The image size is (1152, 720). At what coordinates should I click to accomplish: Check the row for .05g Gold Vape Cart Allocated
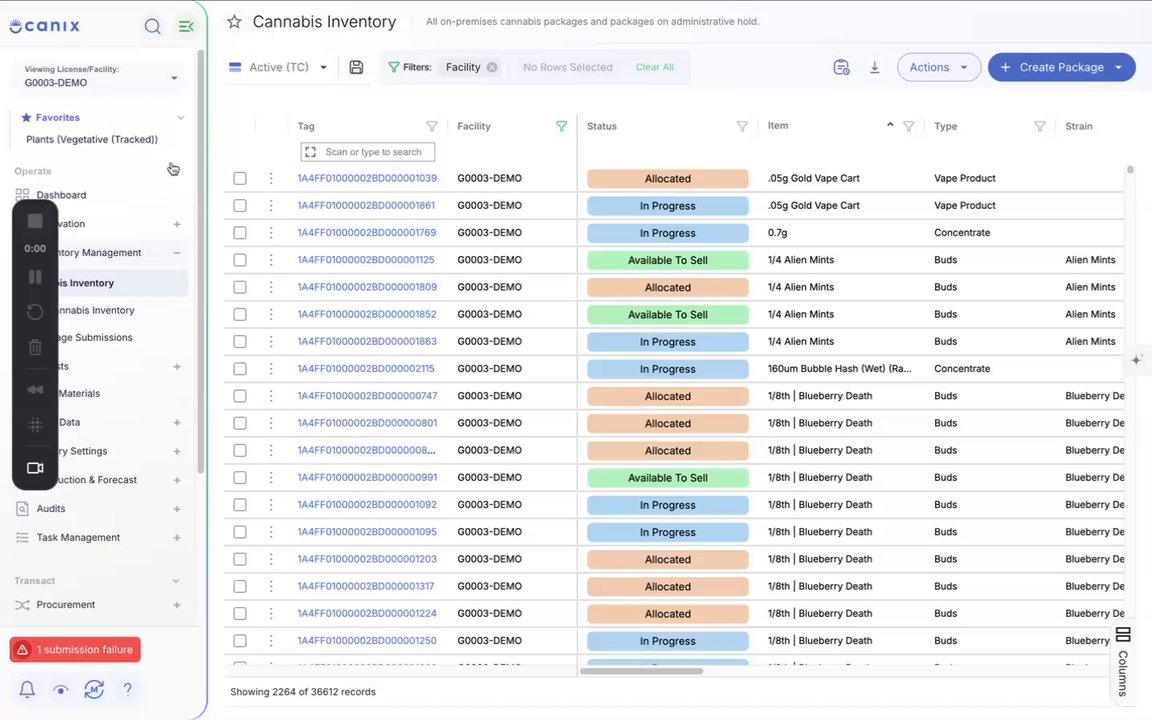tap(240, 179)
